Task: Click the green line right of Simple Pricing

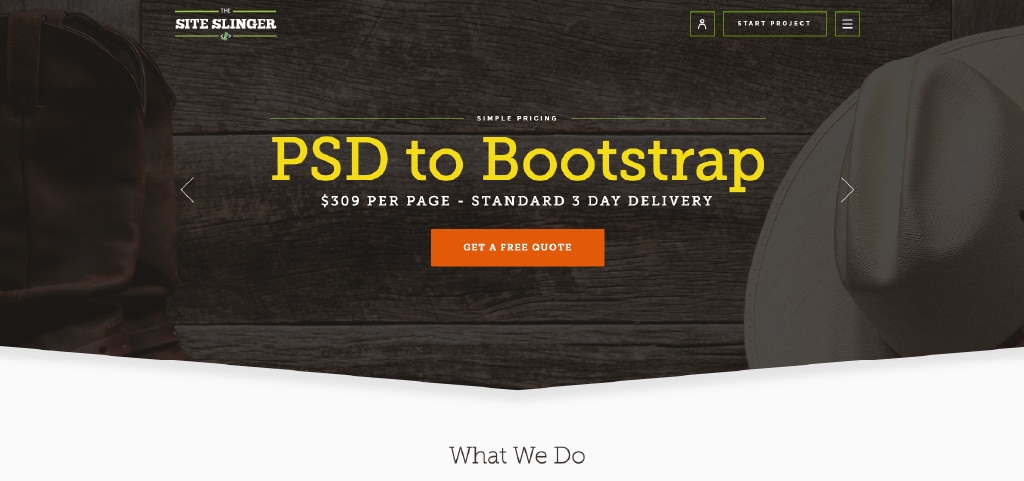Action: click(668, 119)
